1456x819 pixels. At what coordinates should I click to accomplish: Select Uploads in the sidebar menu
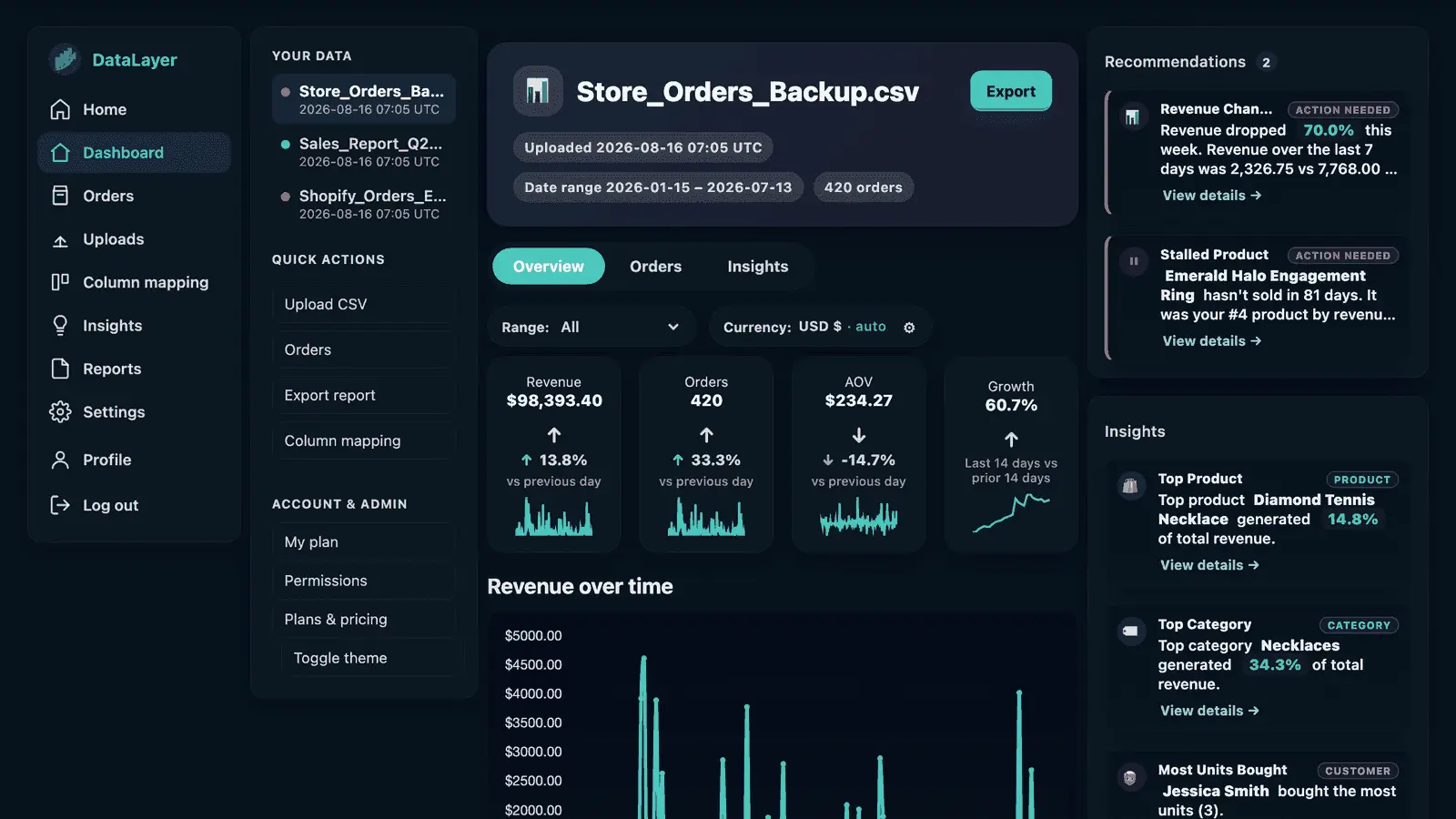[134, 239]
